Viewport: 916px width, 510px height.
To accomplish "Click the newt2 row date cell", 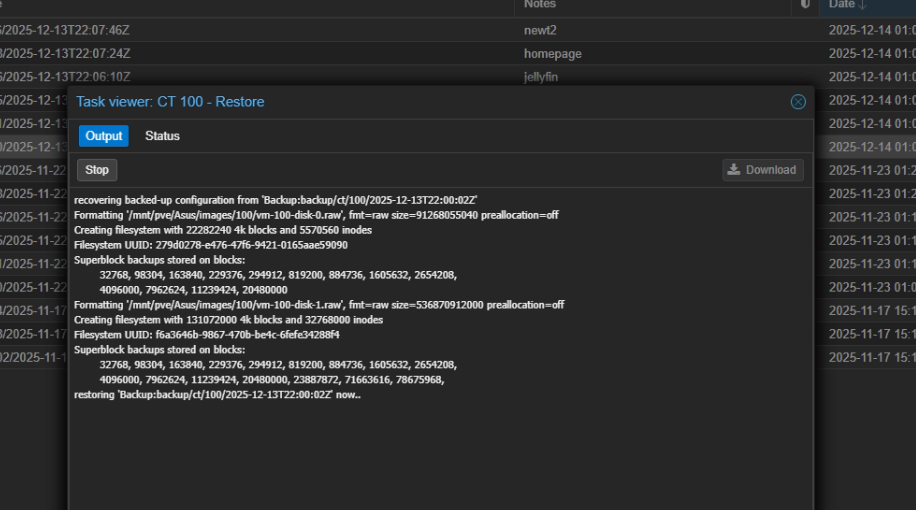I will (871, 30).
